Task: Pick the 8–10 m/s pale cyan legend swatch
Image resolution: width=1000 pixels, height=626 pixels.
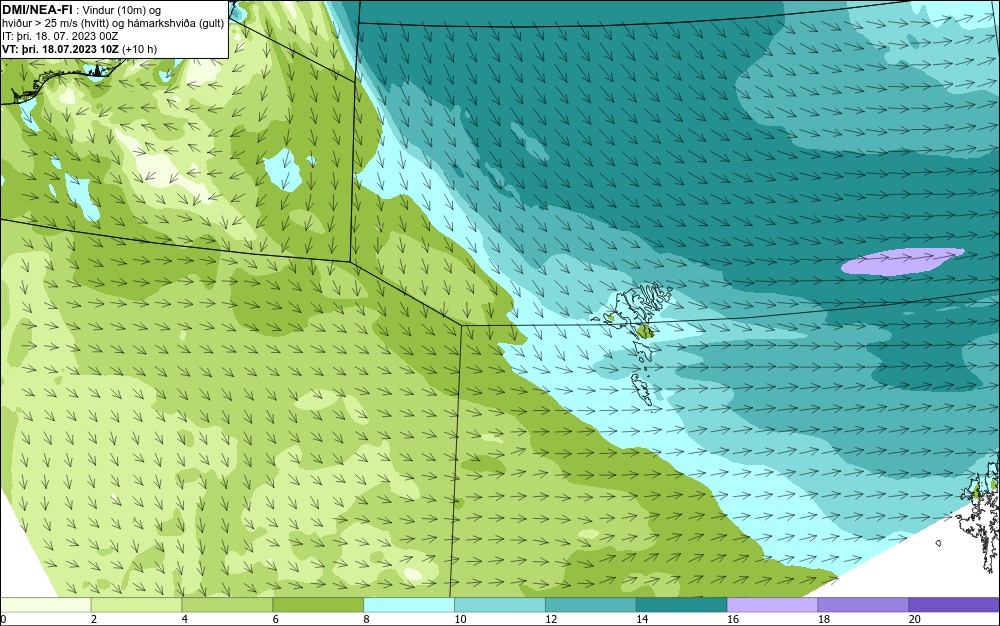Action: coord(409,605)
